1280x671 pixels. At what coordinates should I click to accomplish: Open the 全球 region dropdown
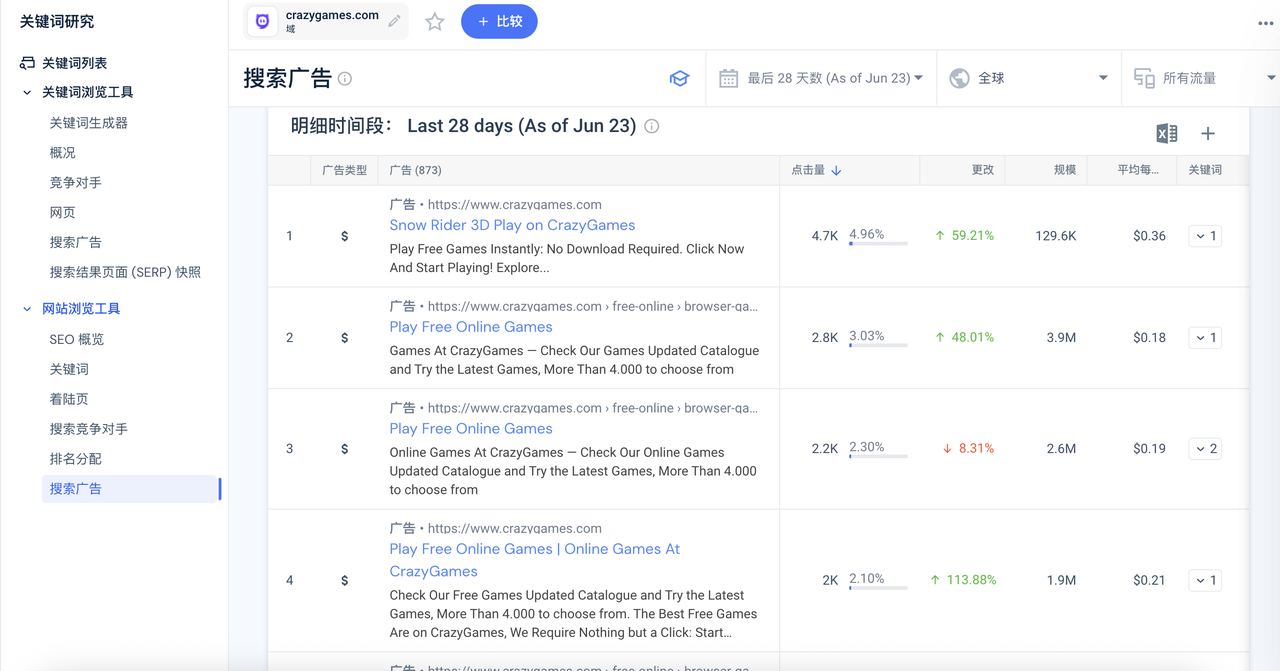[x=1028, y=78]
